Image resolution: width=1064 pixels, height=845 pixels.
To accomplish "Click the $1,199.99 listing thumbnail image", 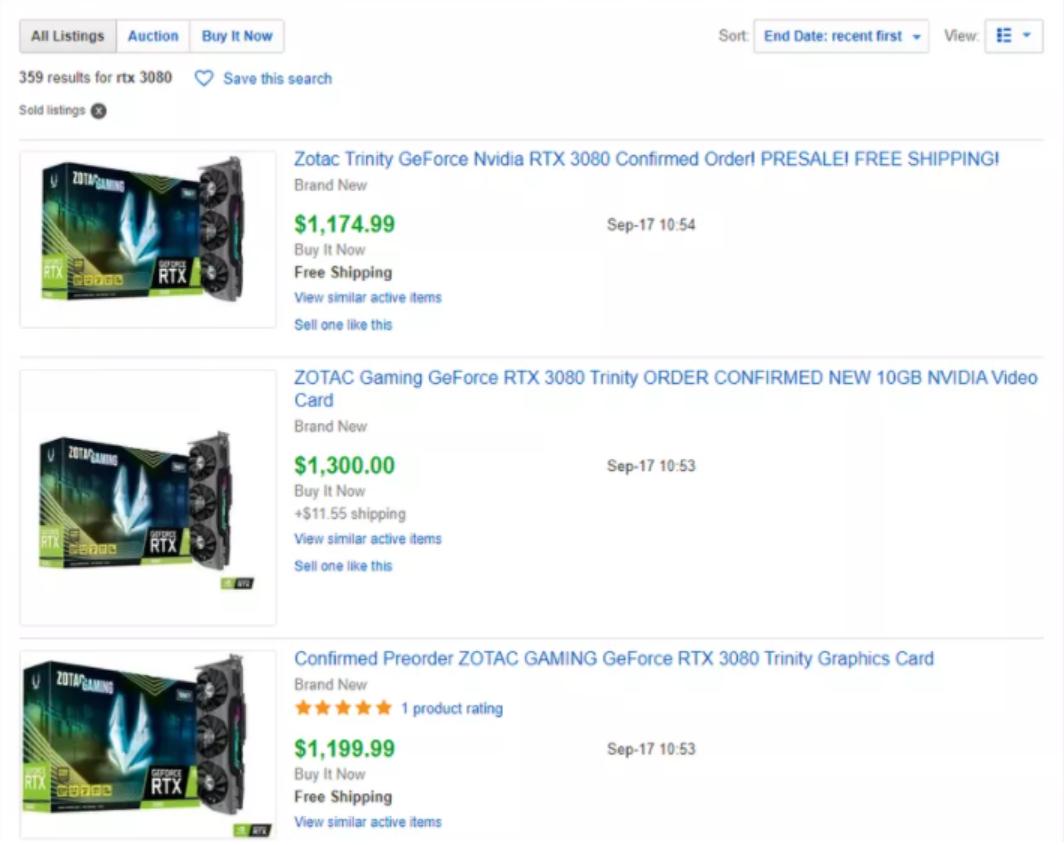I will coord(147,733).
